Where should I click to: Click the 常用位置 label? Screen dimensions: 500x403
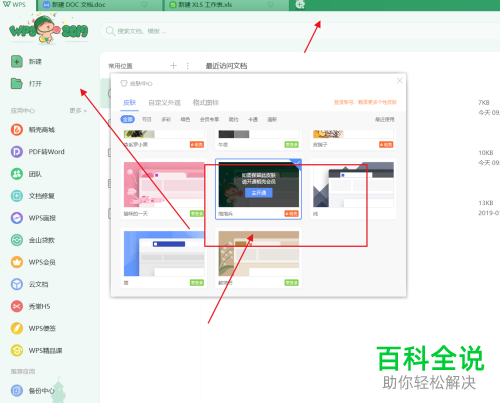pos(120,66)
